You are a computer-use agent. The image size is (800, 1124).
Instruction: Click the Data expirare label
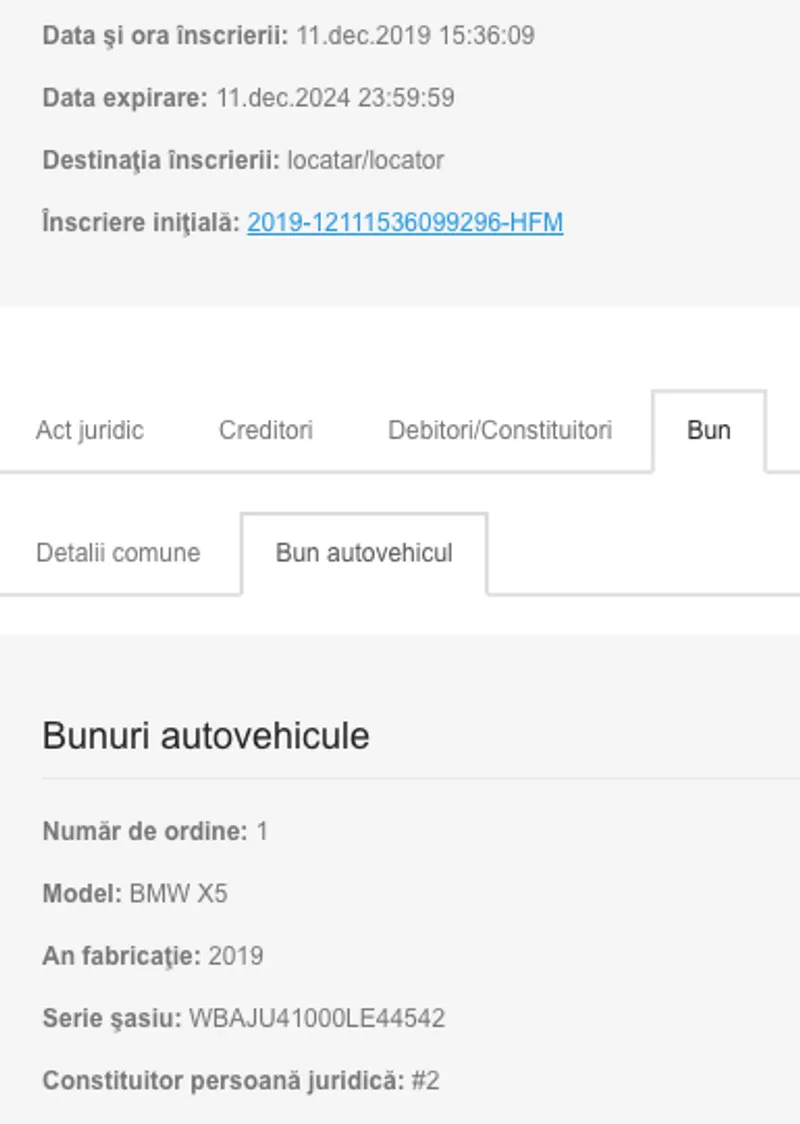[125, 98]
